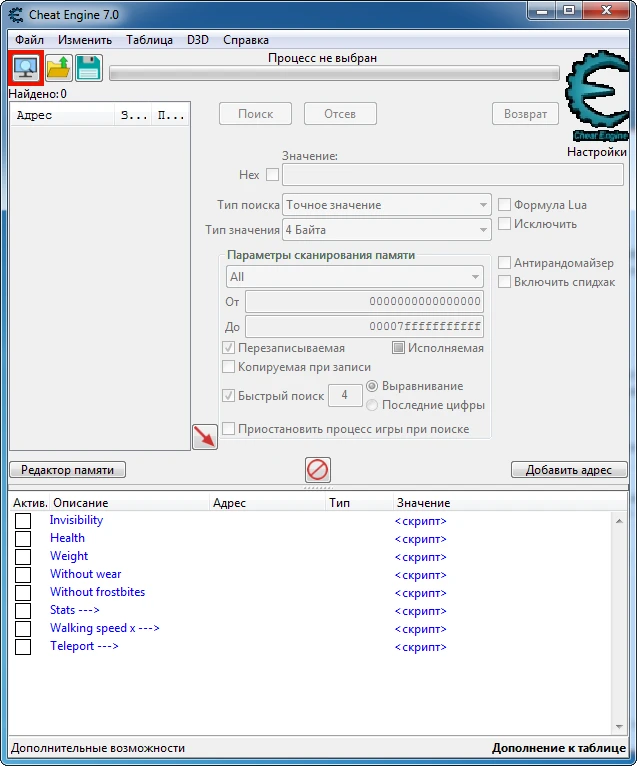
Task: Select Выравнивание radio button
Action: coord(372,386)
